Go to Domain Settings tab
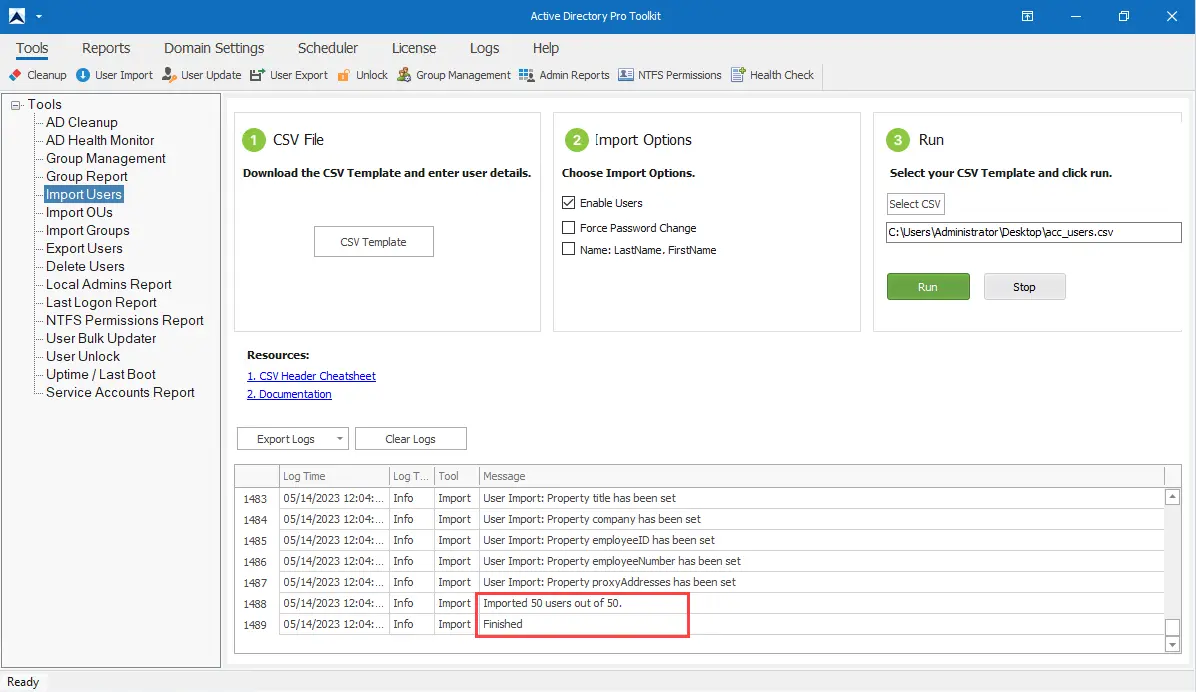 (214, 48)
